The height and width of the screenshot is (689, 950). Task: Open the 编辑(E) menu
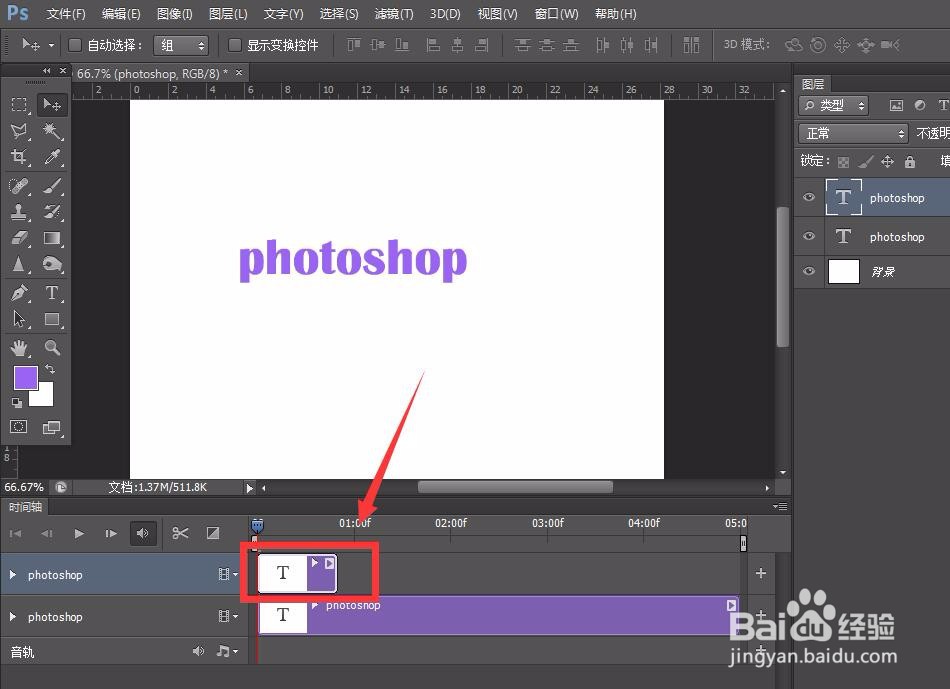pyautogui.click(x=121, y=13)
